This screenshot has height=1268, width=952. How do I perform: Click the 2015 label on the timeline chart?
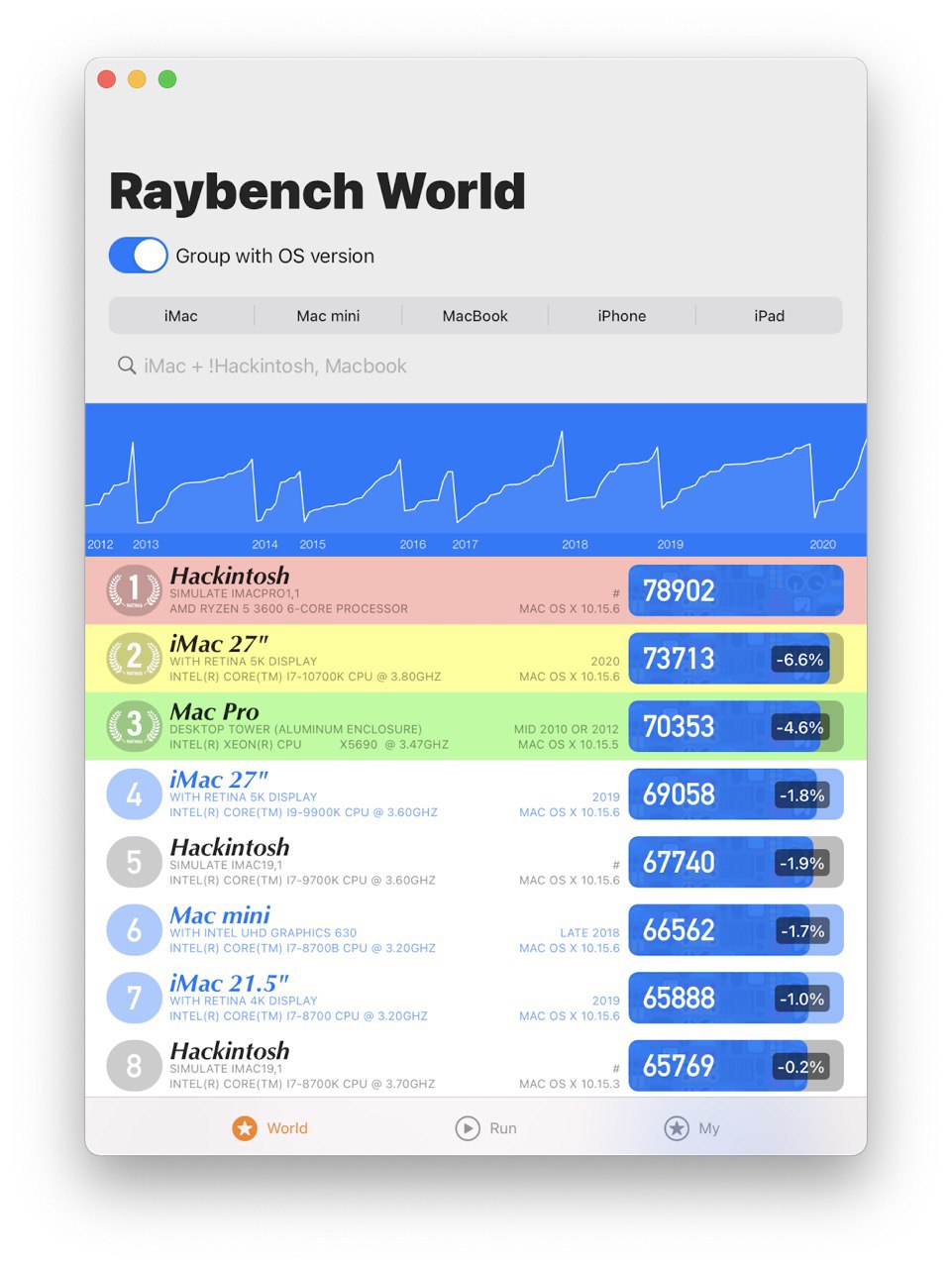click(312, 545)
